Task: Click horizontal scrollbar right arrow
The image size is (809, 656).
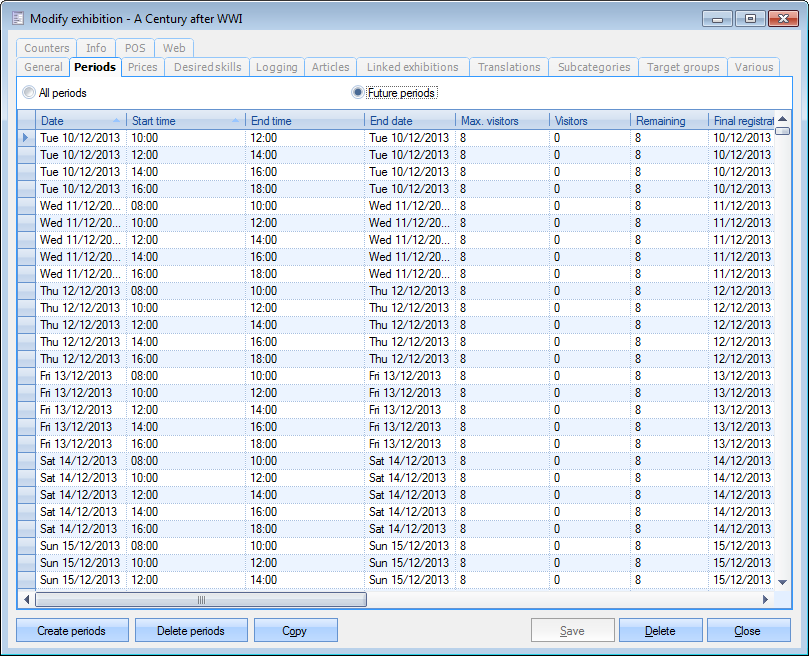Action: (x=766, y=600)
